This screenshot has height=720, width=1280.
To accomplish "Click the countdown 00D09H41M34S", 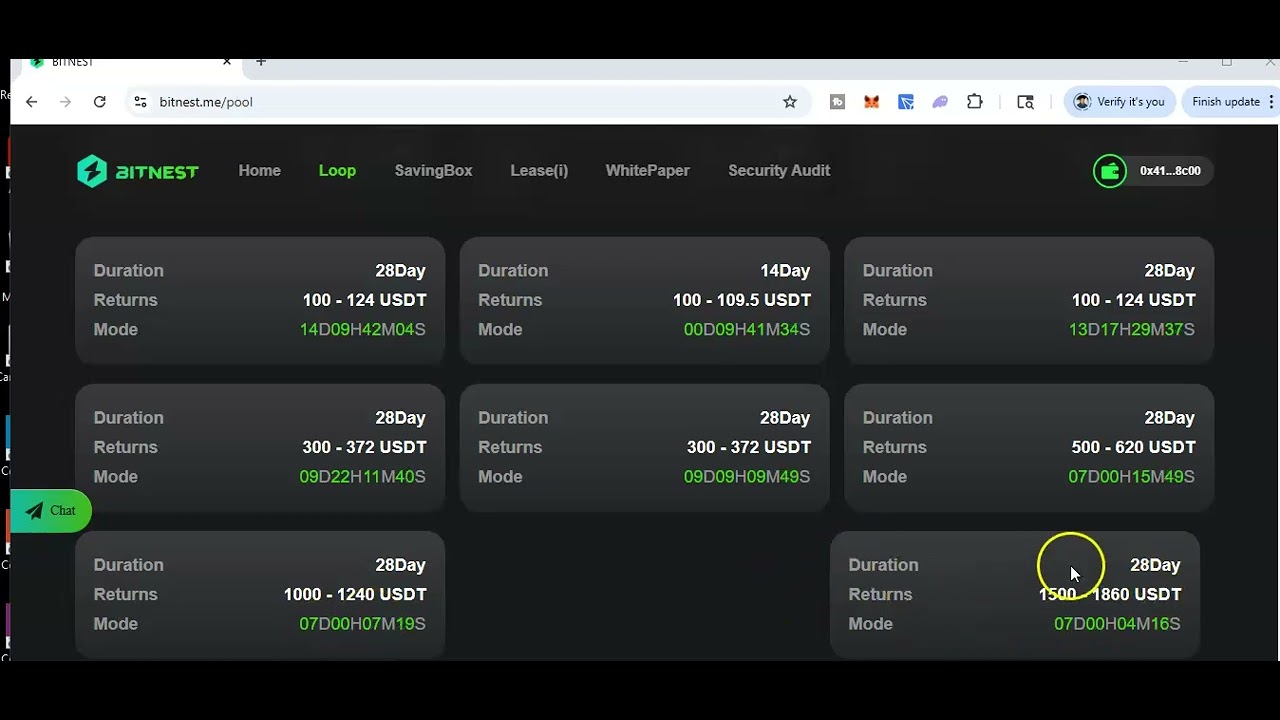I will [x=747, y=330].
